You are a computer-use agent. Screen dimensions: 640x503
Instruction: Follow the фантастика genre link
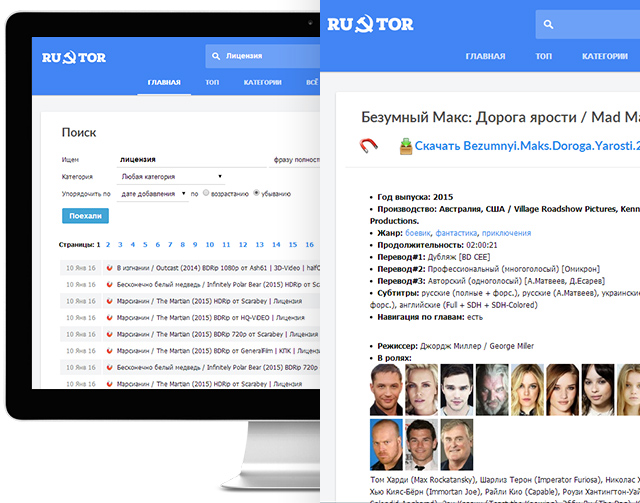click(456, 233)
